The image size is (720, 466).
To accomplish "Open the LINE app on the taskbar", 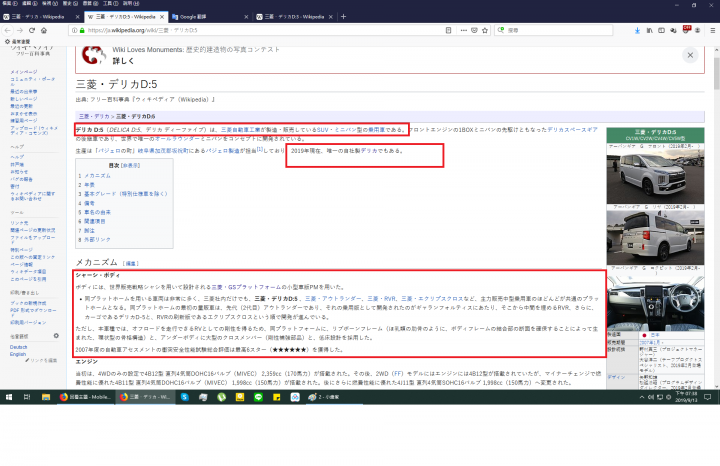I will tap(258, 397).
